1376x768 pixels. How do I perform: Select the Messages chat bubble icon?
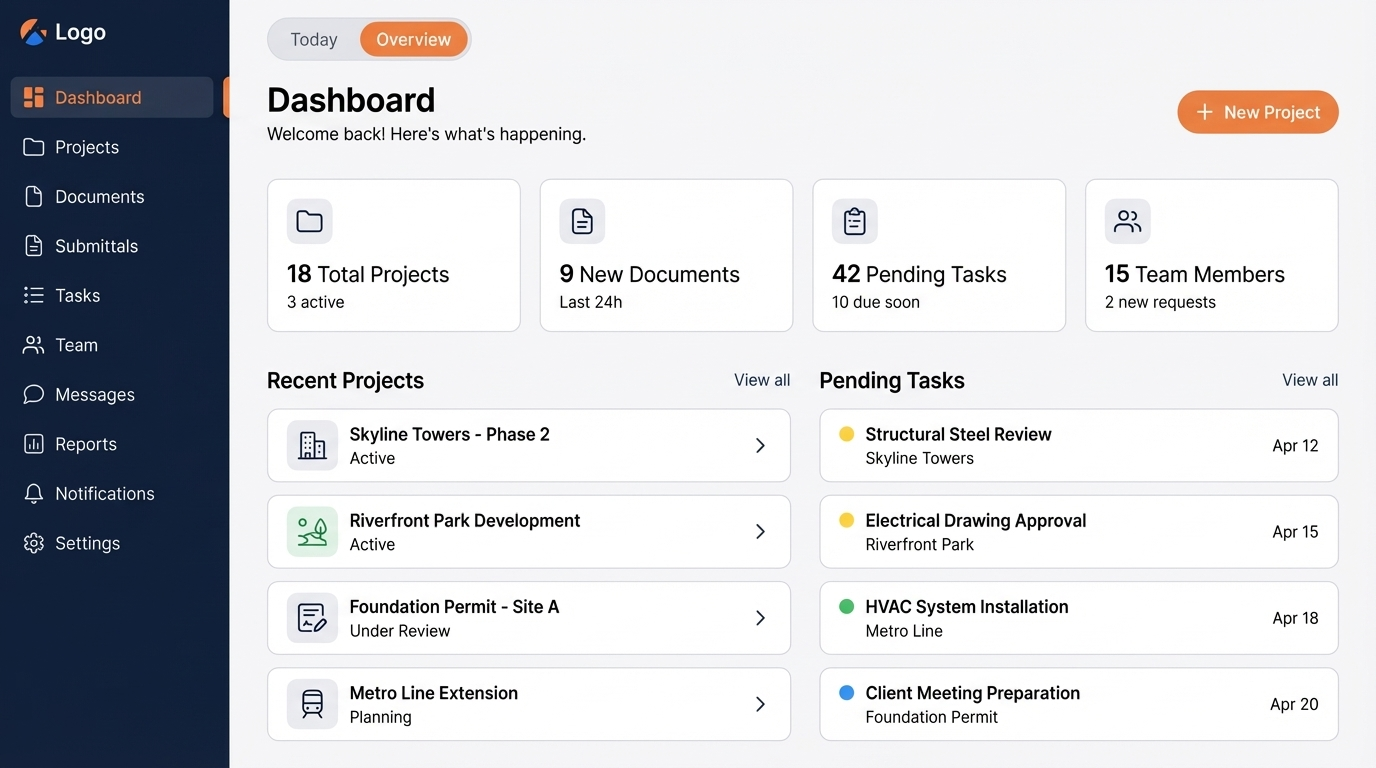(x=33, y=394)
